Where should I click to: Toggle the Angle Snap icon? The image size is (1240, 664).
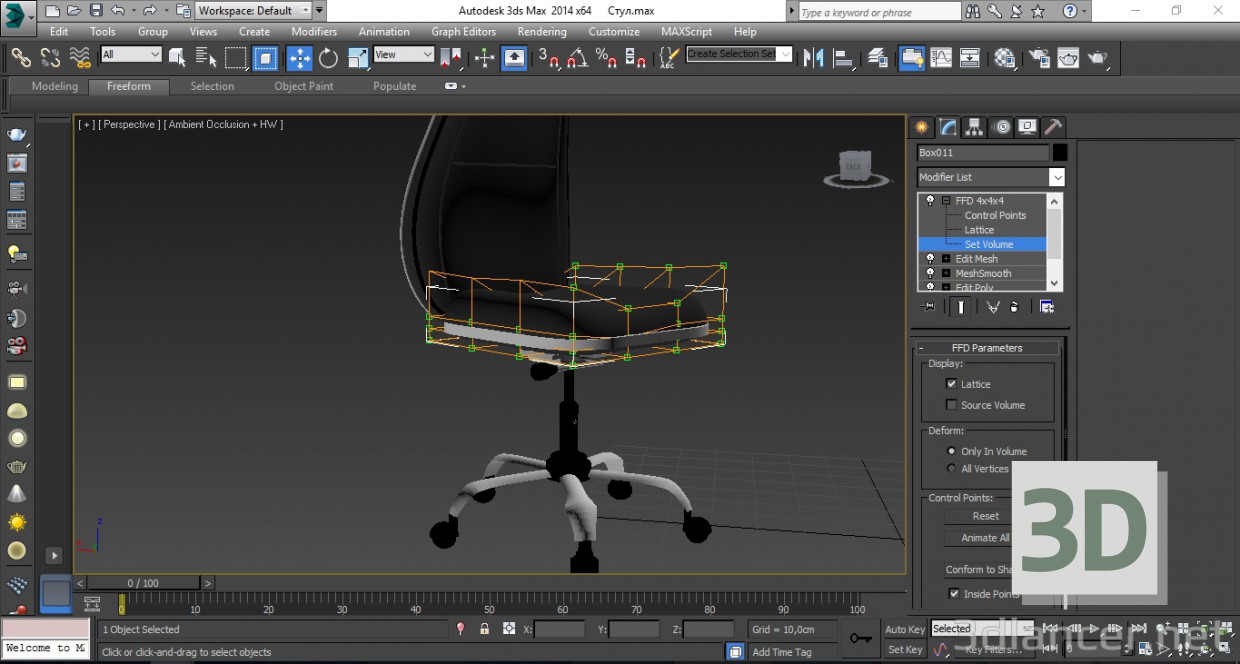point(577,58)
